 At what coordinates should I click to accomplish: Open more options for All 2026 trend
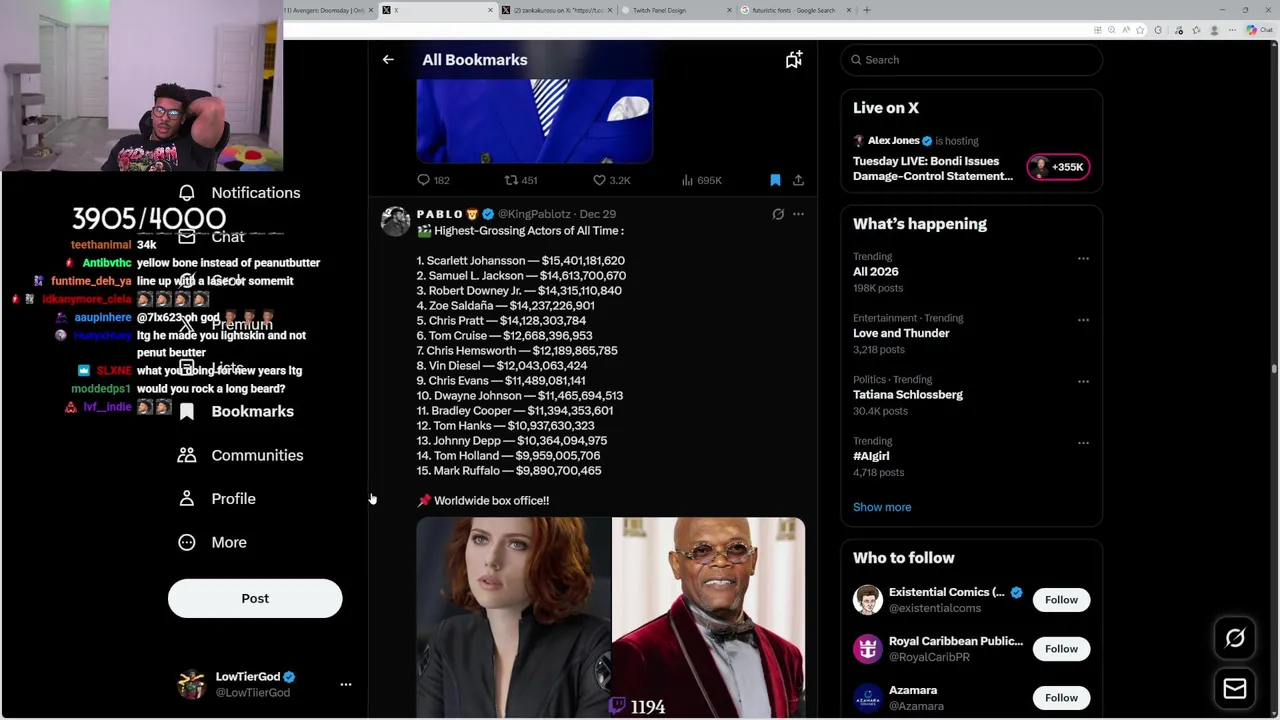(1083, 258)
